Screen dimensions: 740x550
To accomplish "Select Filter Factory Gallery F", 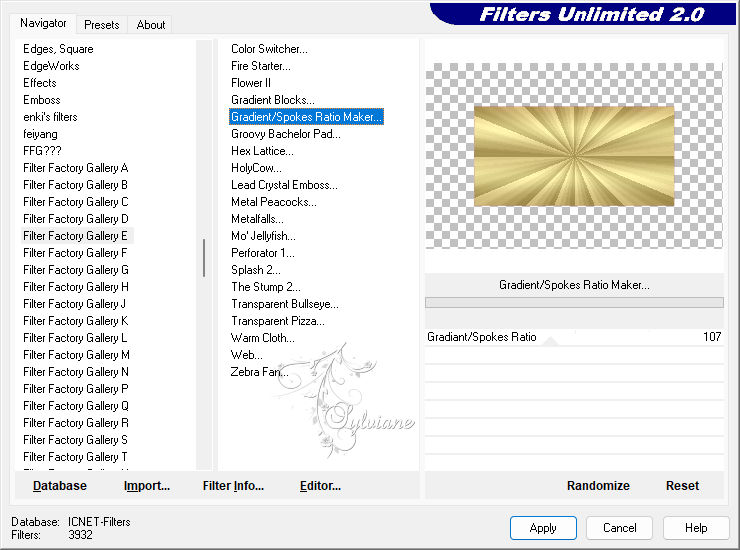I will [x=75, y=253].
